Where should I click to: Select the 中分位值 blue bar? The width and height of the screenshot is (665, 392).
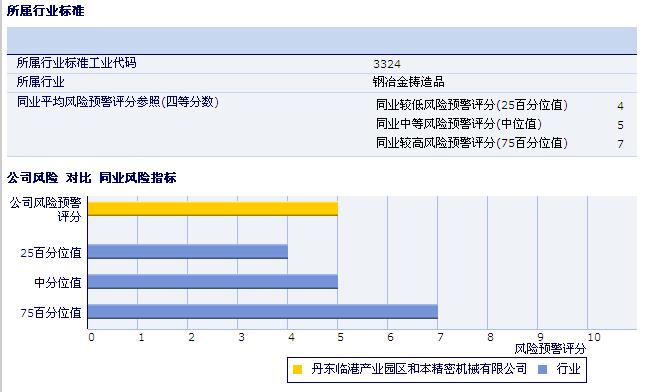213,282
